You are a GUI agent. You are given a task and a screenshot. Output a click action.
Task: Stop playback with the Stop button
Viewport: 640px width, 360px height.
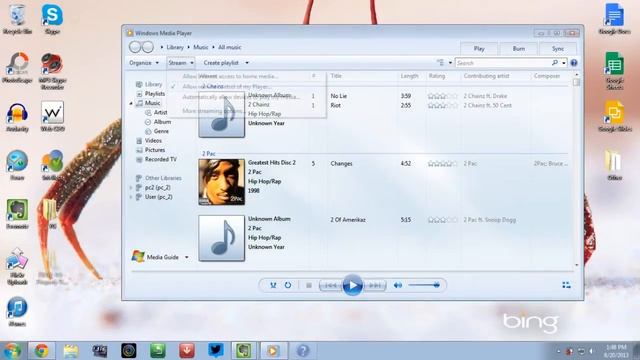point(309,285)
